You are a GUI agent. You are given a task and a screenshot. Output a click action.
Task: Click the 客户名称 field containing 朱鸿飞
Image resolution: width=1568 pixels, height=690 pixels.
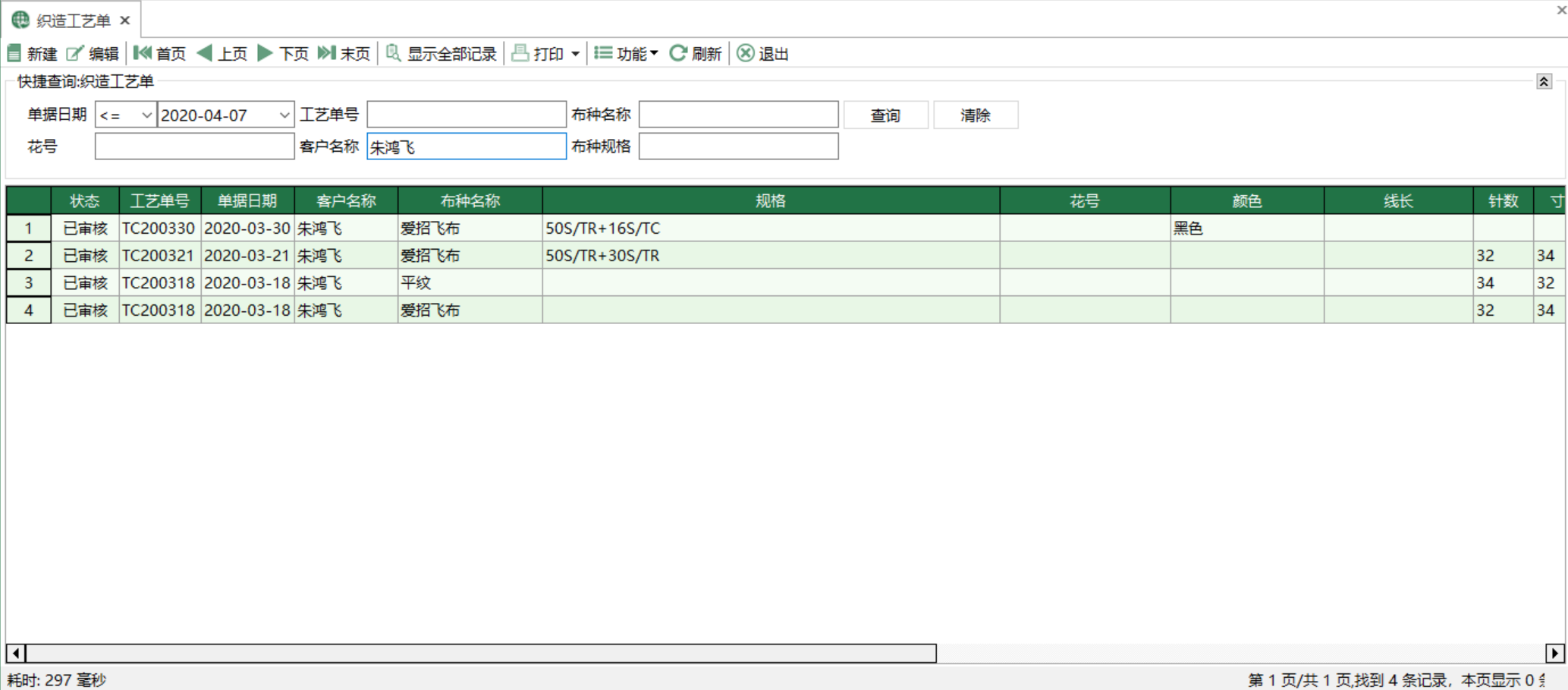click(467, 146)
